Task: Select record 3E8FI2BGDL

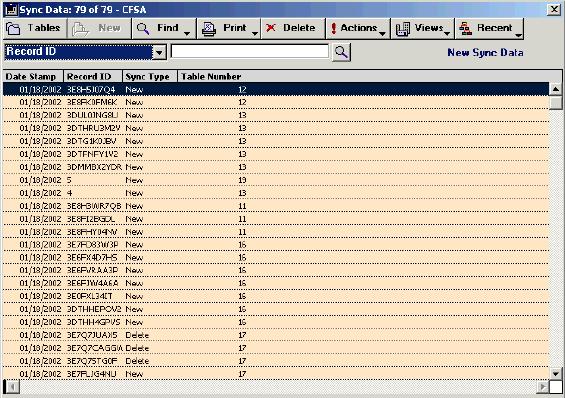Action: (276, 219)
